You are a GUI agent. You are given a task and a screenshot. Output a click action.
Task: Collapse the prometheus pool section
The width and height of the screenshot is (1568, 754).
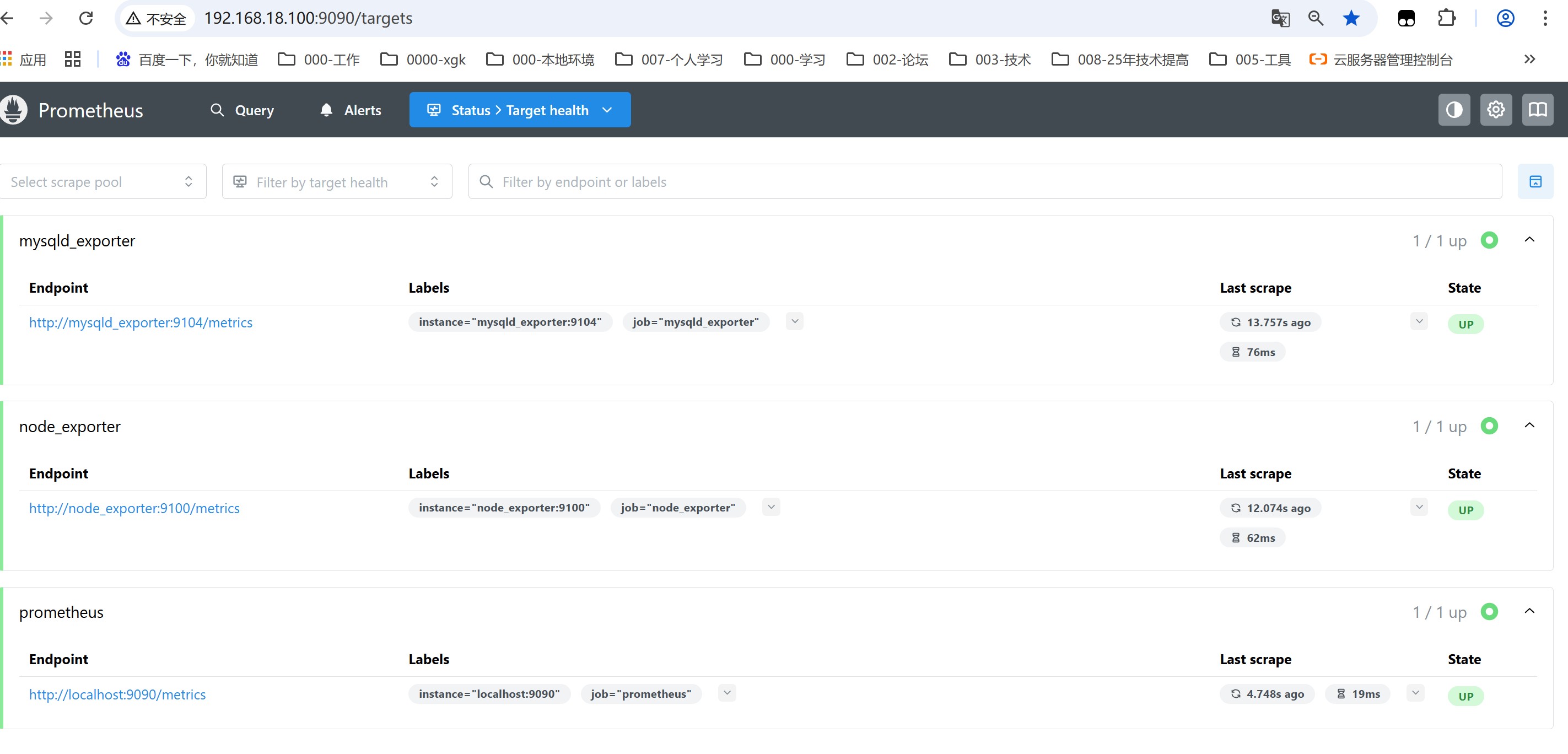pyautogui.click(x=1529, y=611)
